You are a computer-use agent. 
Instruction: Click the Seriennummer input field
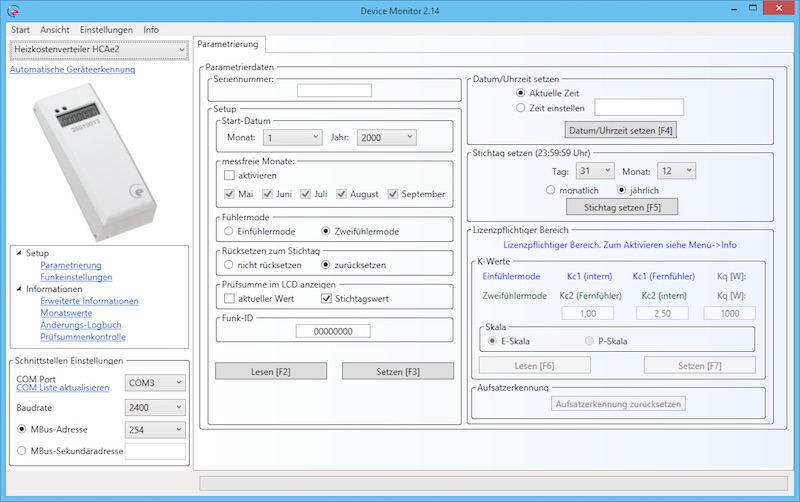[334, 91]
